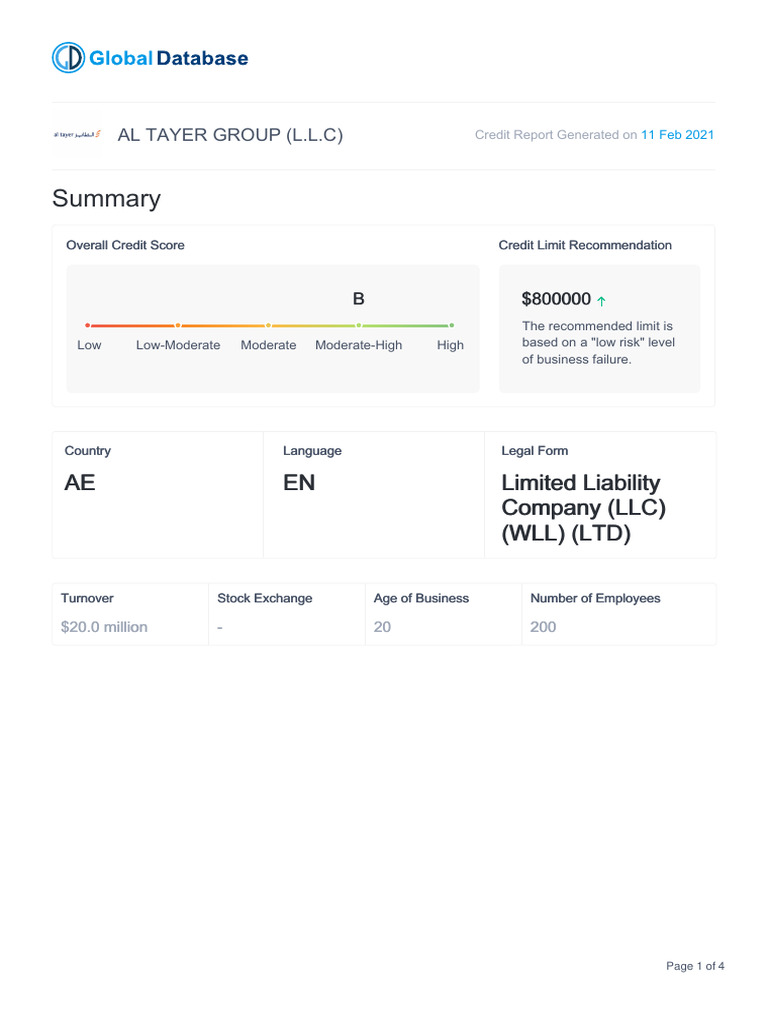768x1024 pixels.
Task: Click the B credit score grade
Action: [x=359, y=299]
